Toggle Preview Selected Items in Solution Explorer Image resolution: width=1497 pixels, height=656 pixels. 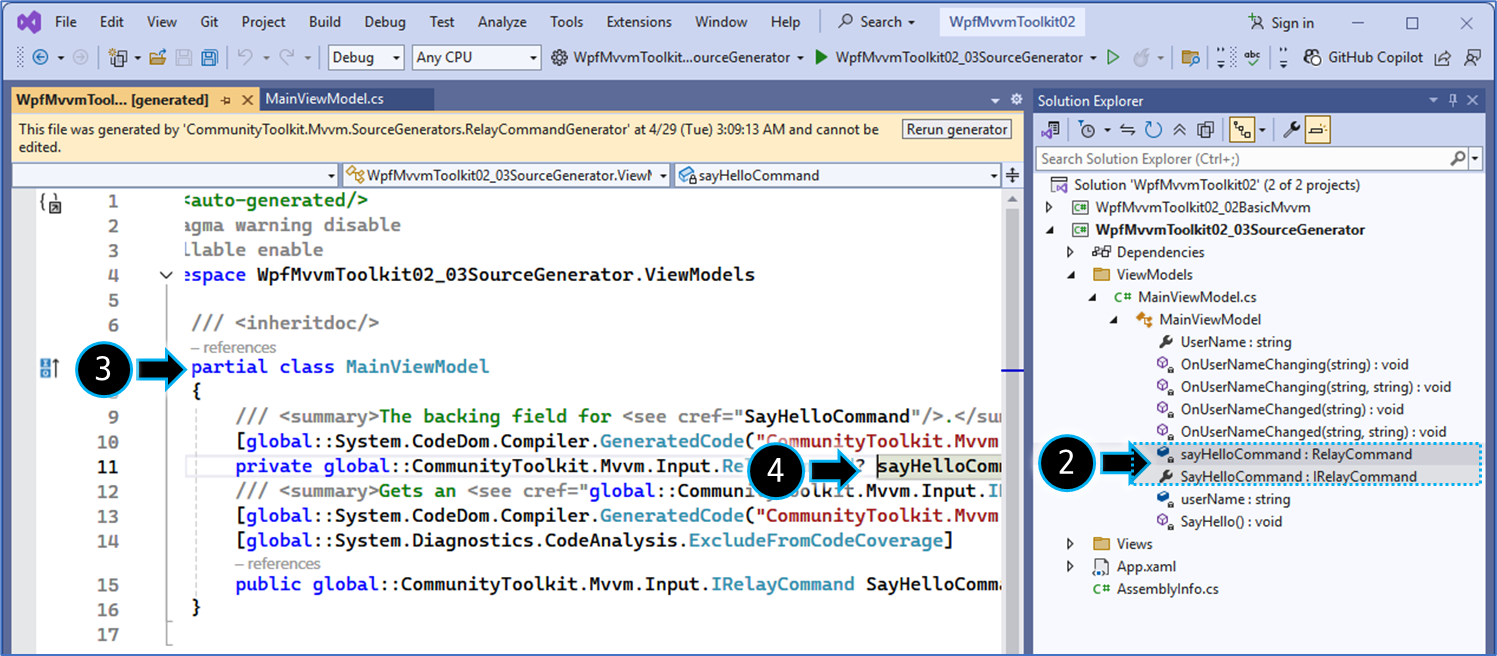[x=1318, y=129]
